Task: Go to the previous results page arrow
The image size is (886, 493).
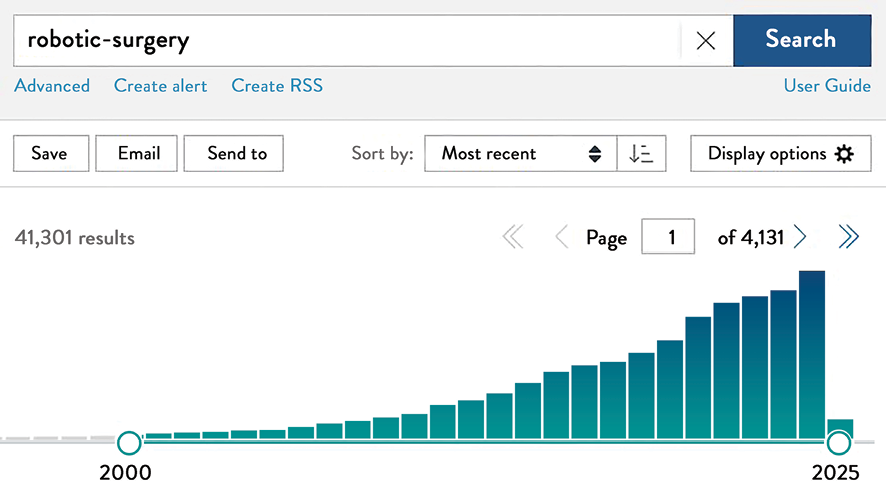Action: point(562,237)
